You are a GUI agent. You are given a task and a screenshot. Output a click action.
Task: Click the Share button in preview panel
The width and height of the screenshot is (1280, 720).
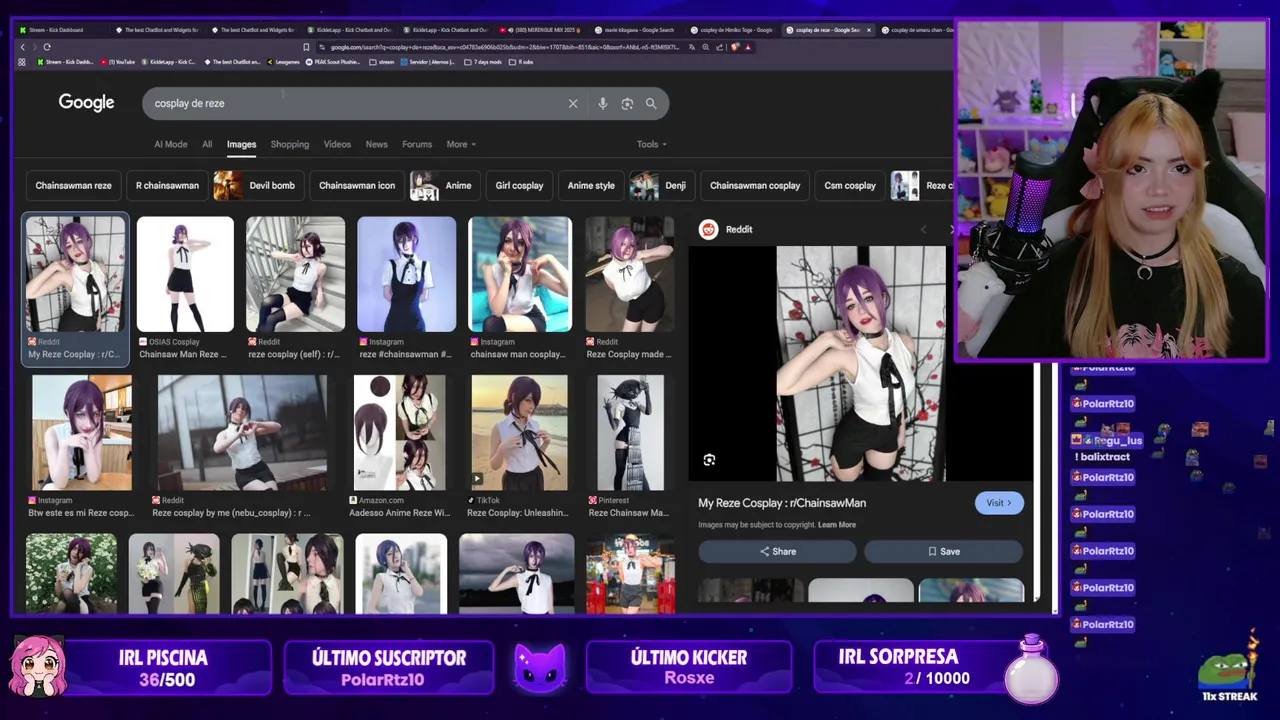click(777, 551)
